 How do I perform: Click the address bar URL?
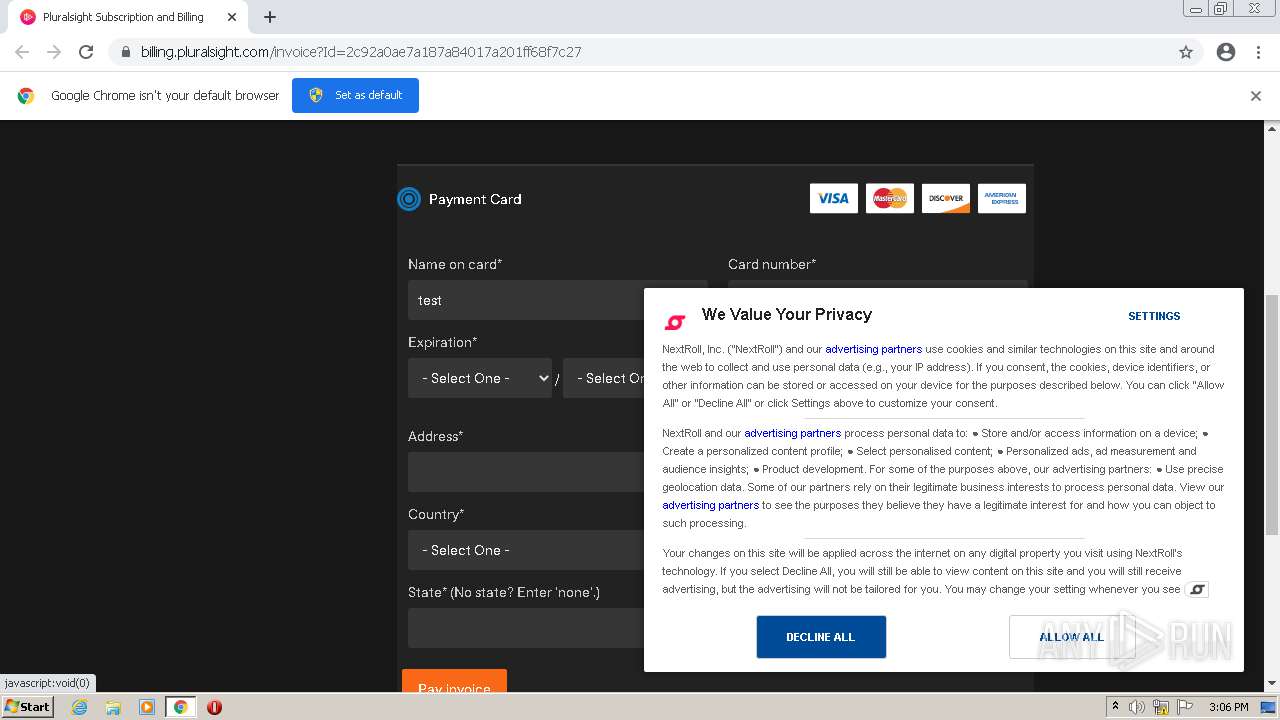361,52
